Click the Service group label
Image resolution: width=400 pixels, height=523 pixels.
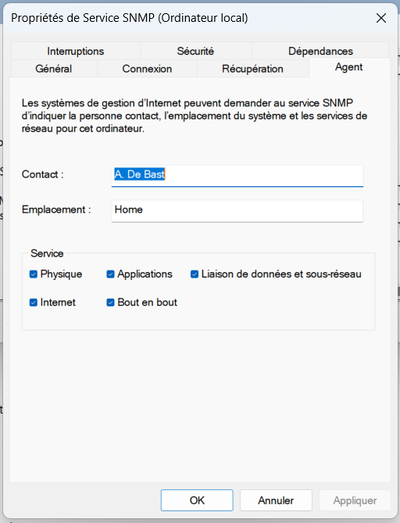(47, 253)
